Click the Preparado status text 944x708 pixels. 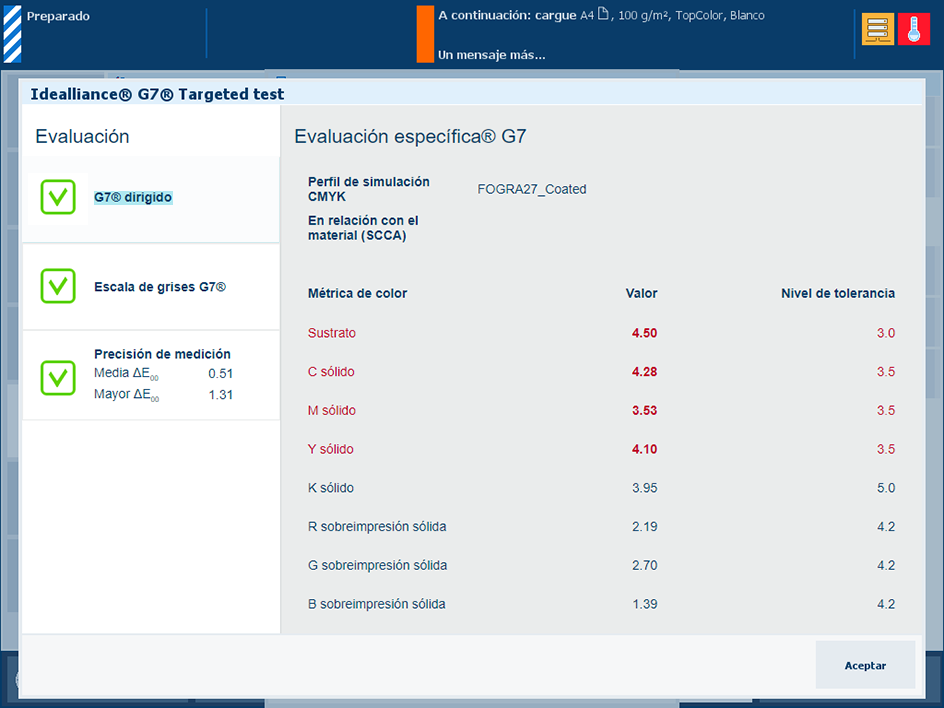pos(58,16)
